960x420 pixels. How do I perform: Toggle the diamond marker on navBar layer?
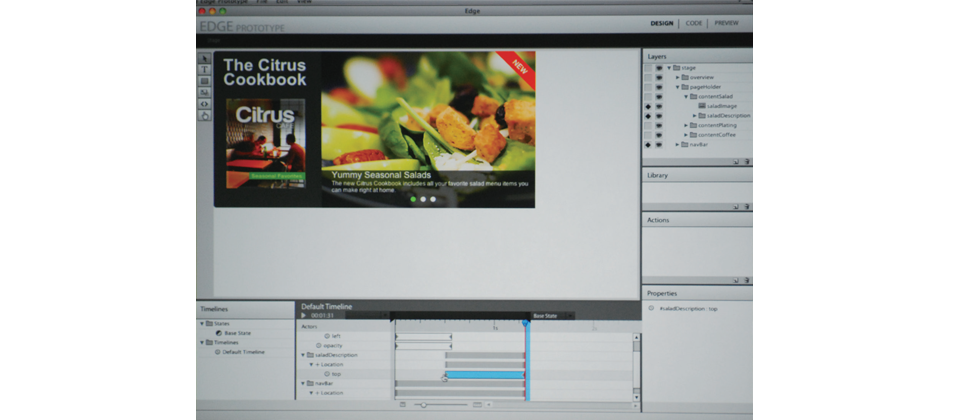pos(648,144)
